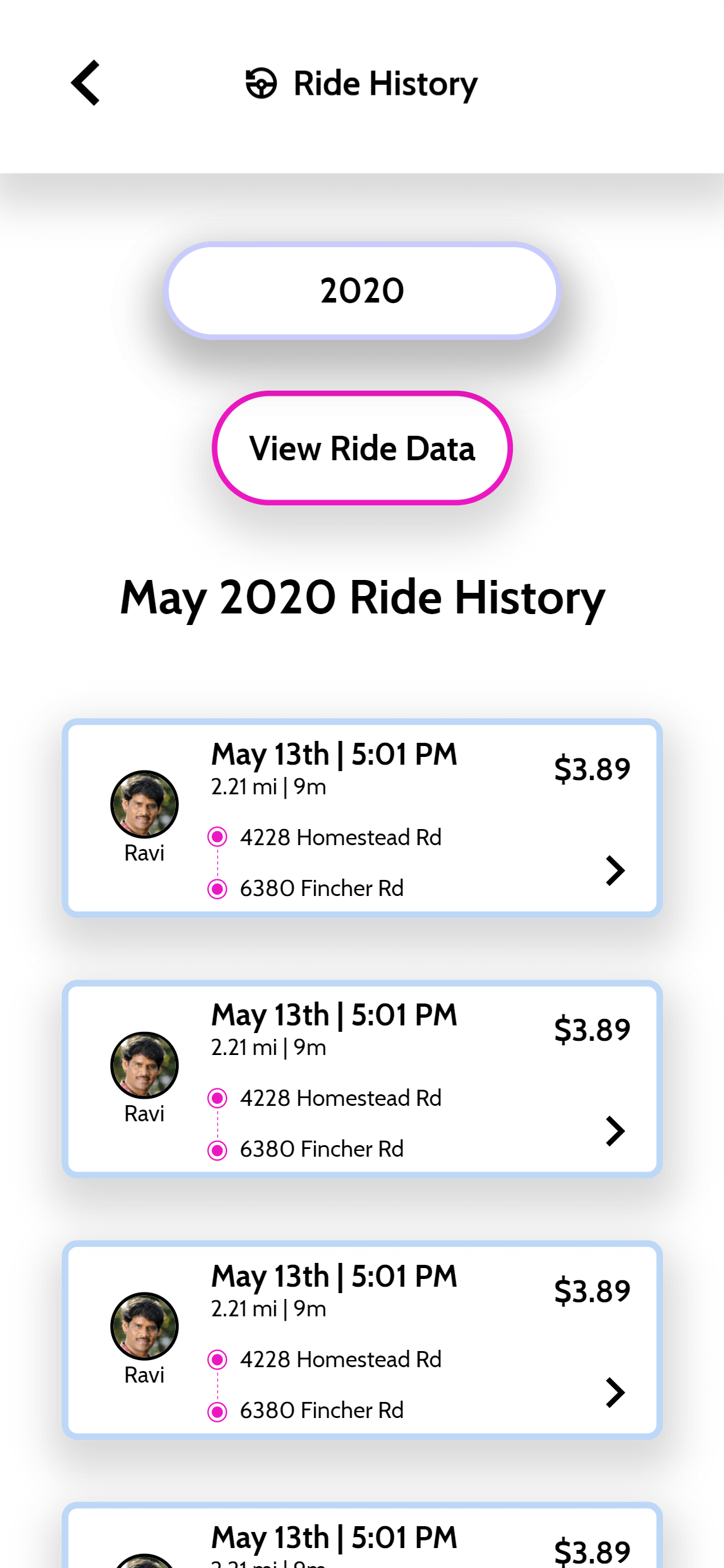This screenshot has width=724, height=1568.
Task: Click drop-off marker on the second ride card
Action: 218,1150
